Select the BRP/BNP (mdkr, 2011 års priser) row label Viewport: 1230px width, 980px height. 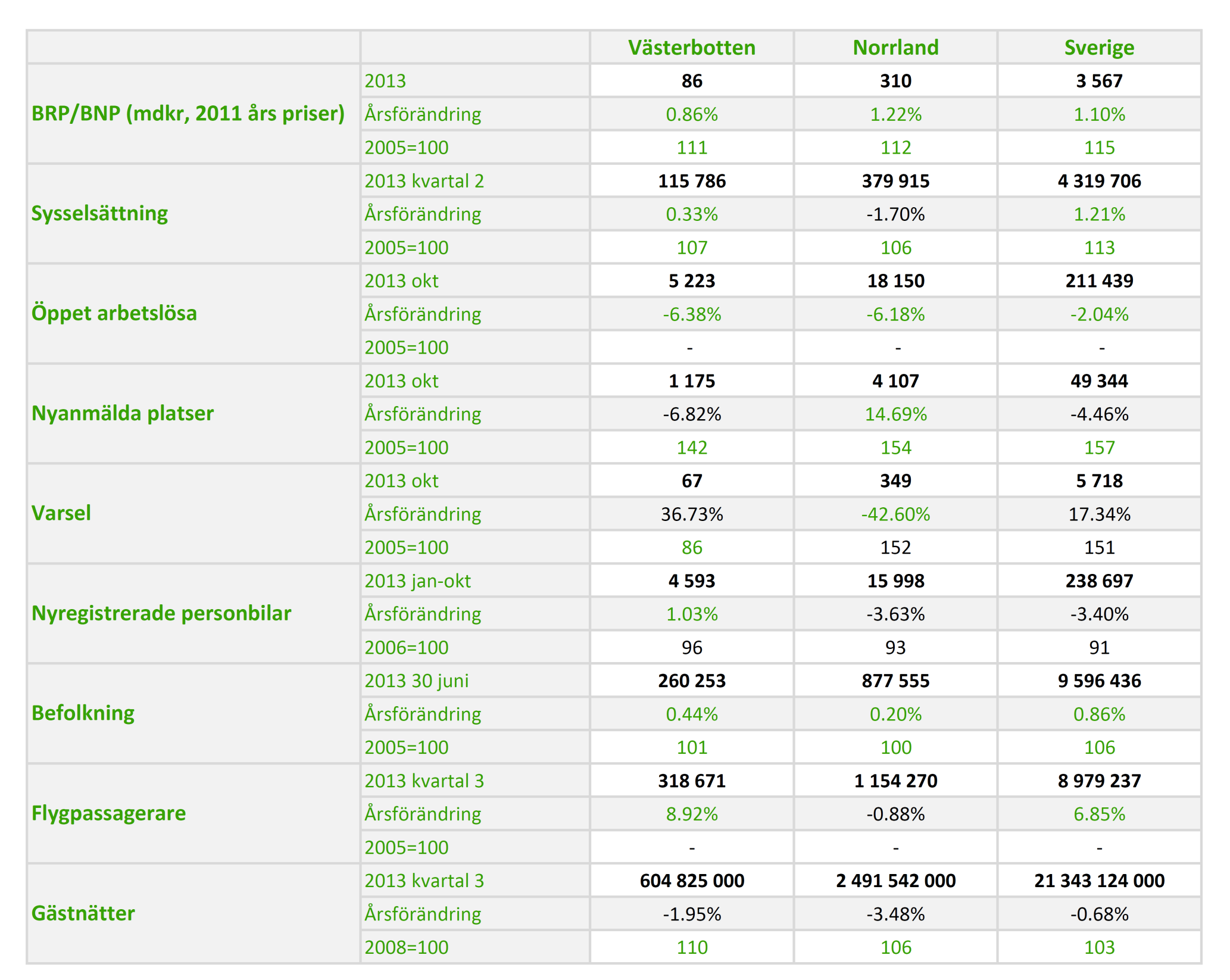coord(188,113)
